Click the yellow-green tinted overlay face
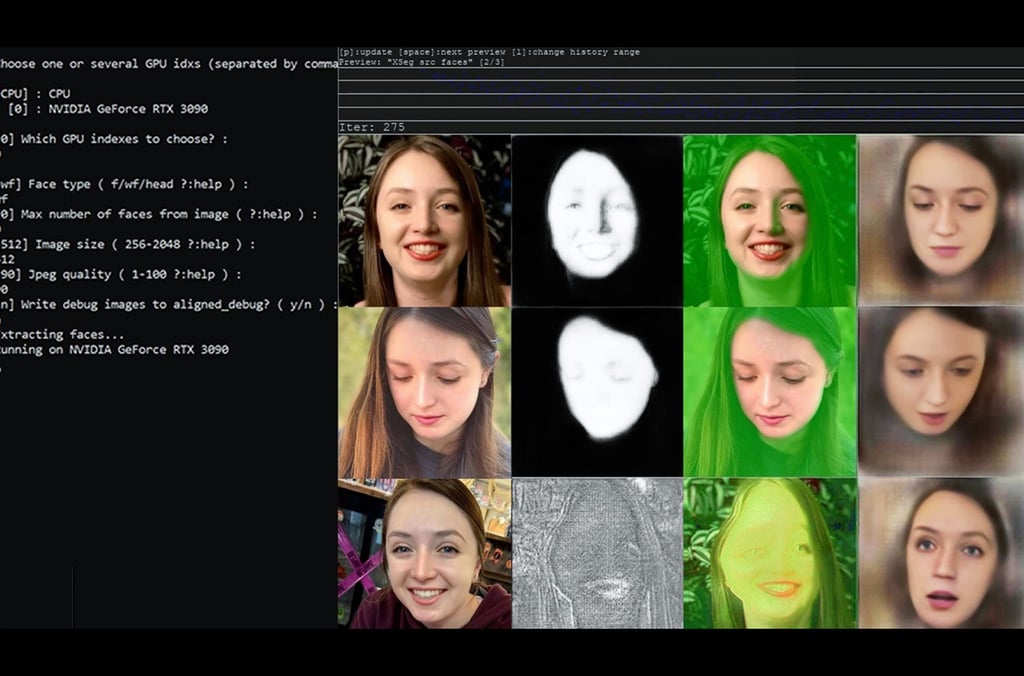The height and width of the screenshot is (676, 1024). pyautogui.click(x=769, y=553)
